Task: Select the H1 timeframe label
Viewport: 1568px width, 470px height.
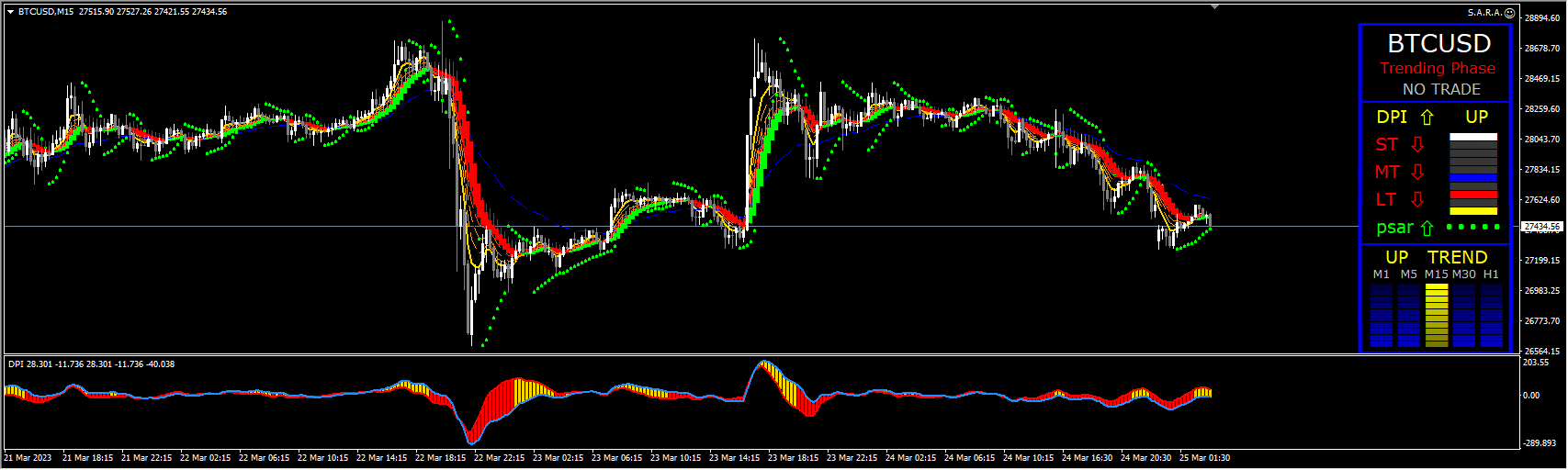Action: pos(1491,274)
